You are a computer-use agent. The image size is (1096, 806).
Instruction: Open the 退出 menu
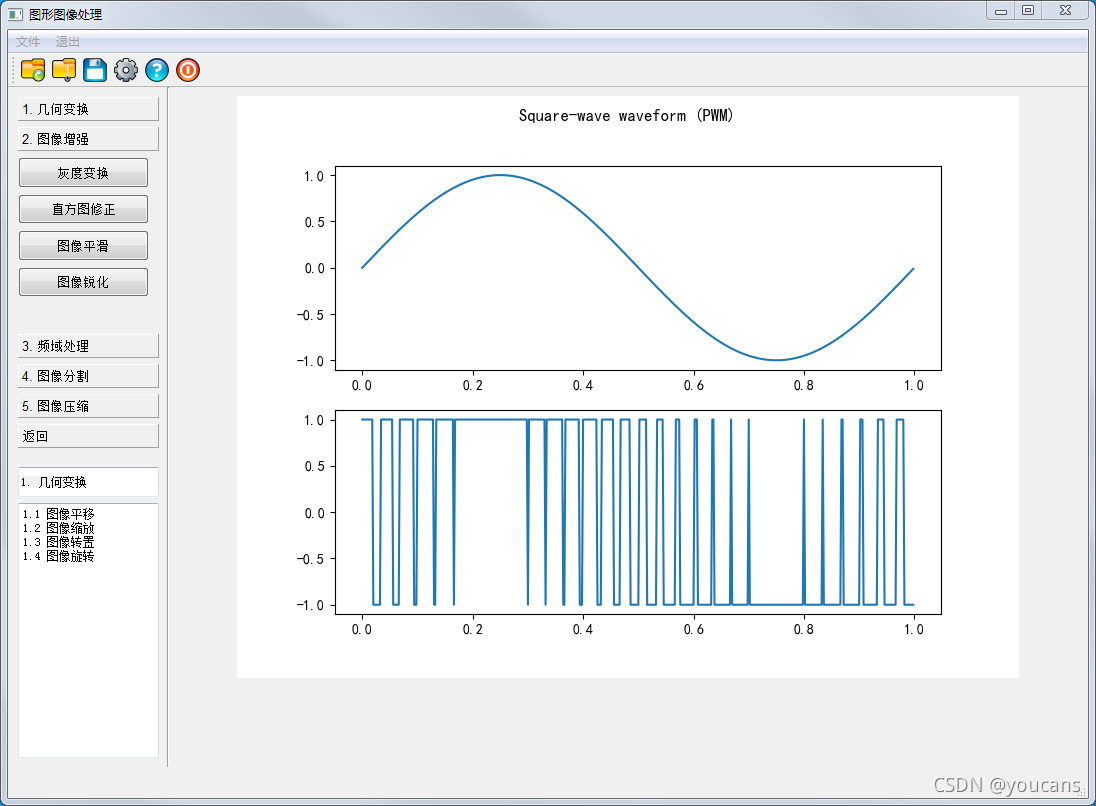68,41
